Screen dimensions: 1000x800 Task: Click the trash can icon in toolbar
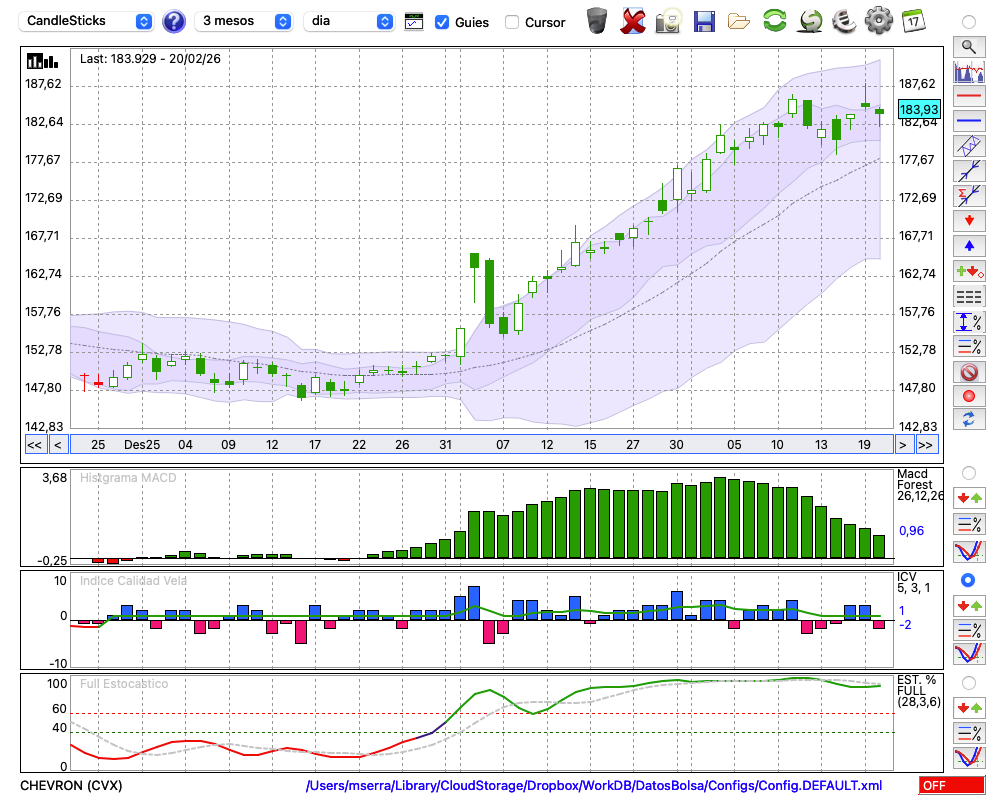coord(597,20)
